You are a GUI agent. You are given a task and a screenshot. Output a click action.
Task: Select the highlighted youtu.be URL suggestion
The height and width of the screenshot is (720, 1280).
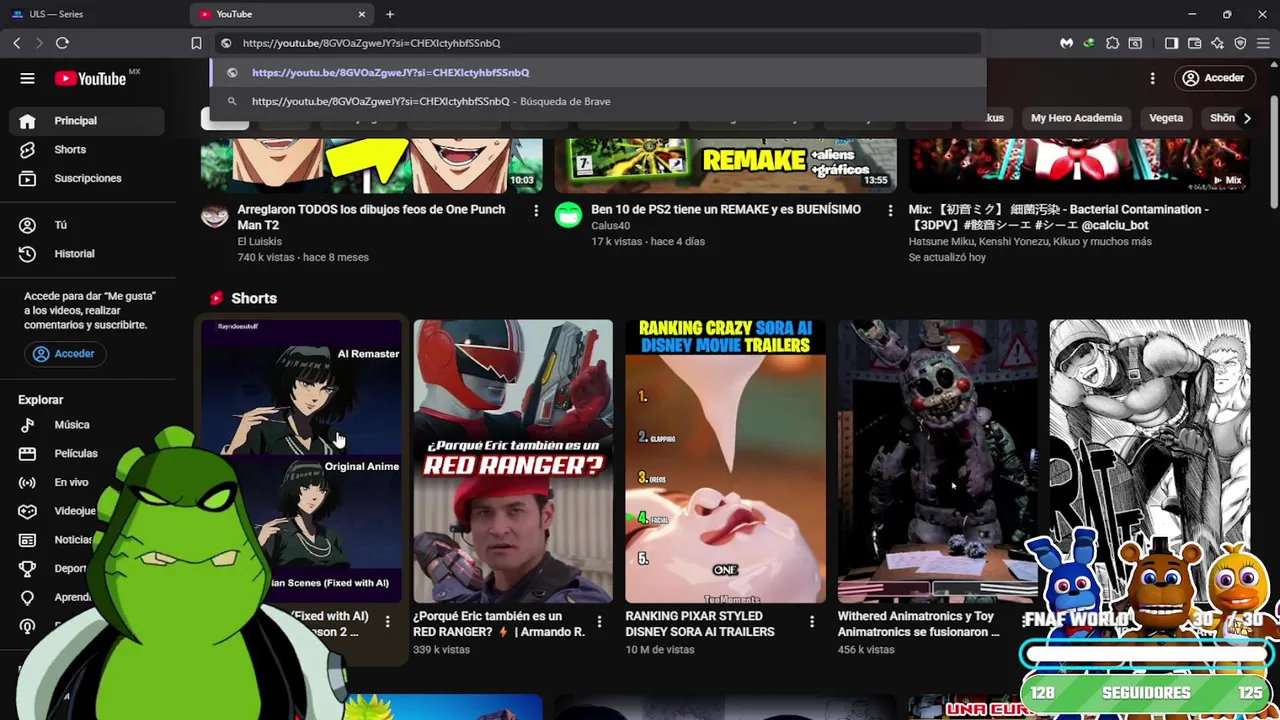click(x=598, y=73)
